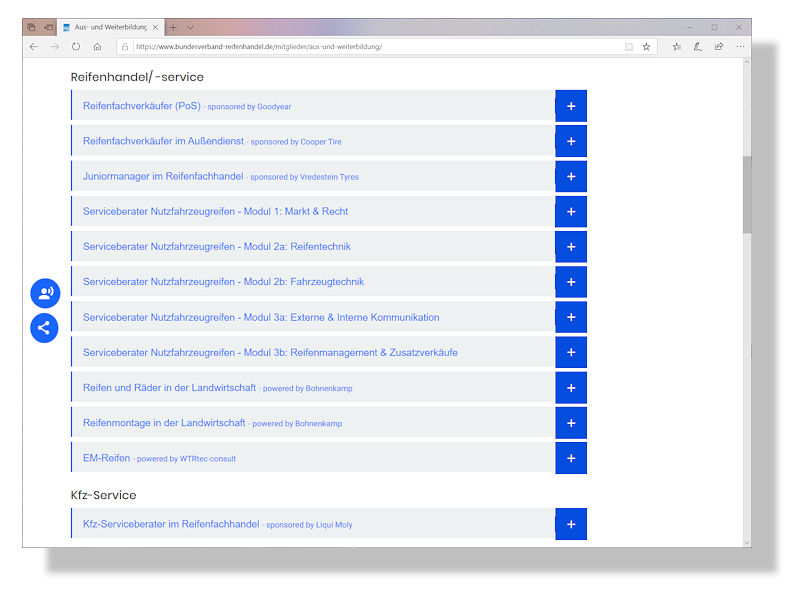Open Juniormanager im Reifenfachhandel link
The width and height of the screenshot is (800, 600).
pyautogui.click(x=163, y=177)
